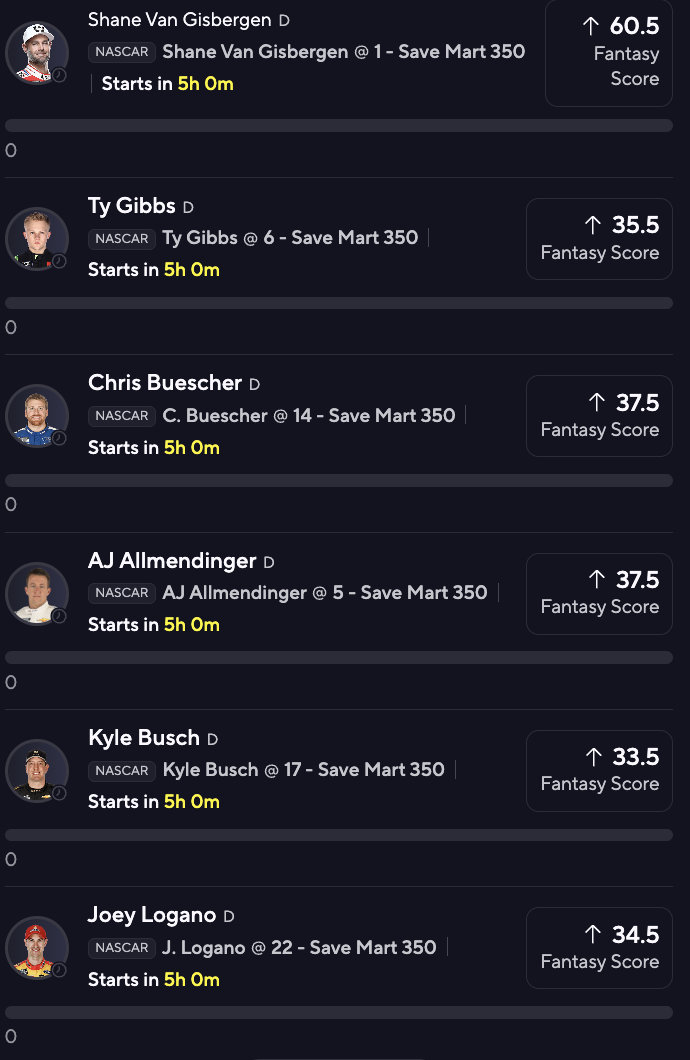Image resolution: width=690 pixels, height=1060 pixels.
Task: Select Ty Gibbs' 35.5 Fantasy Score box
Action: pos(599,238)
